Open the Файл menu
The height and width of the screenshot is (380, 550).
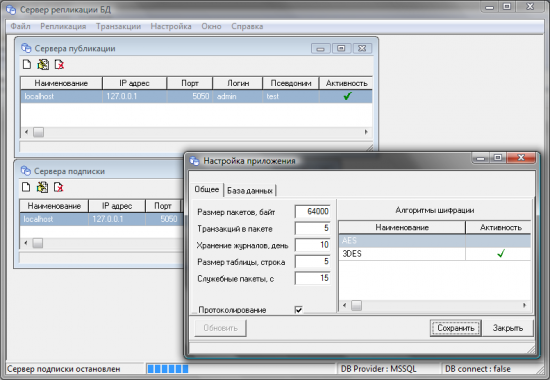coord(20,26)
